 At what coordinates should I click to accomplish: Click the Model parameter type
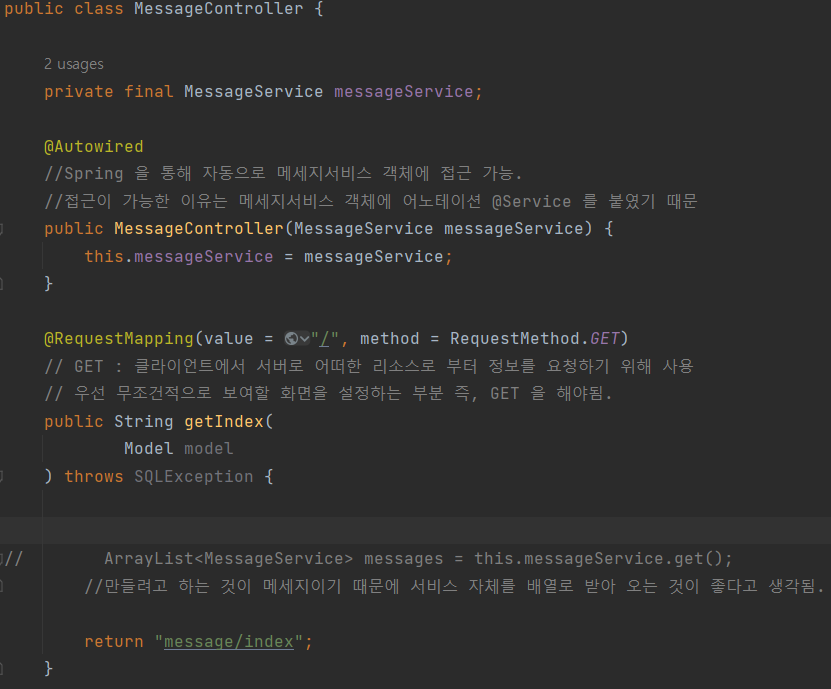[148, 449]
